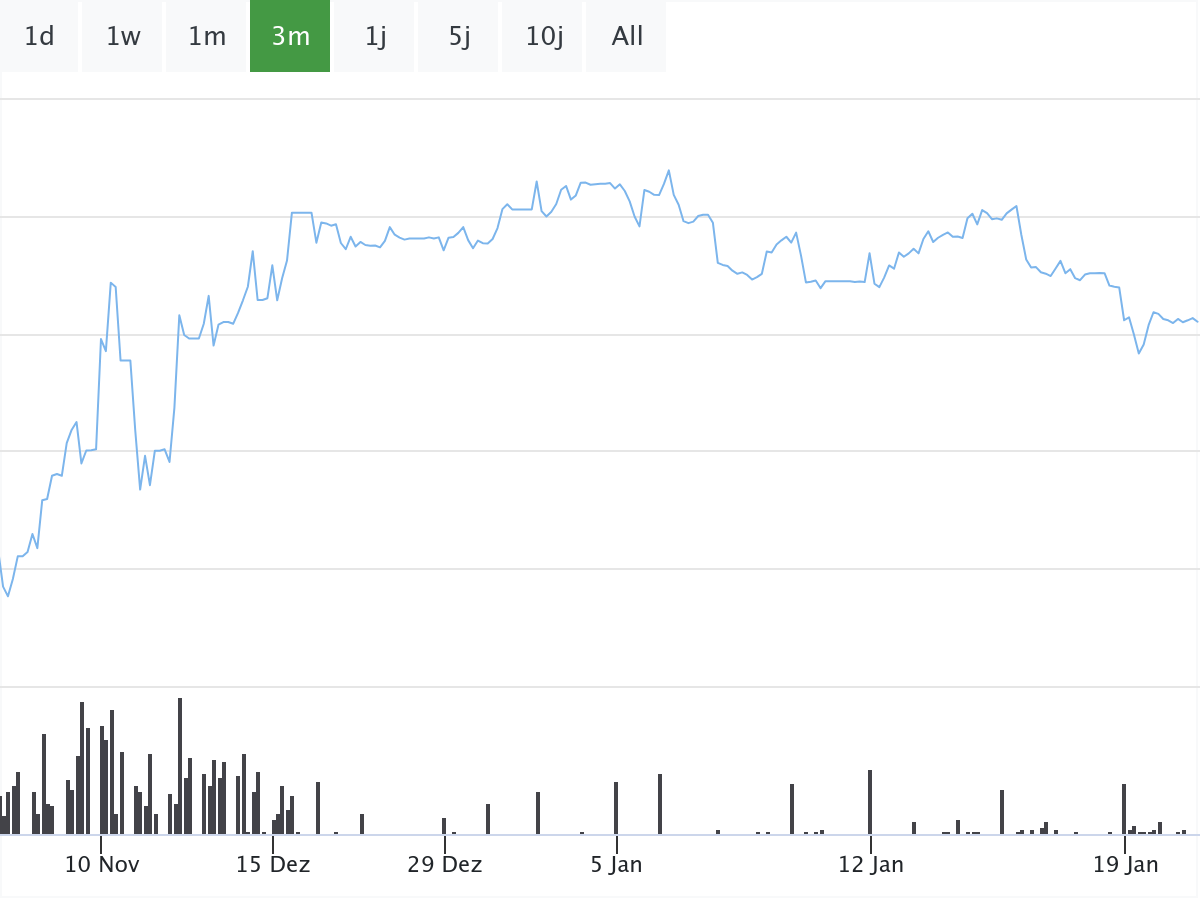Select the 1d time range tab
Screen dimensions: 1200x900
(x=39, y=37)
